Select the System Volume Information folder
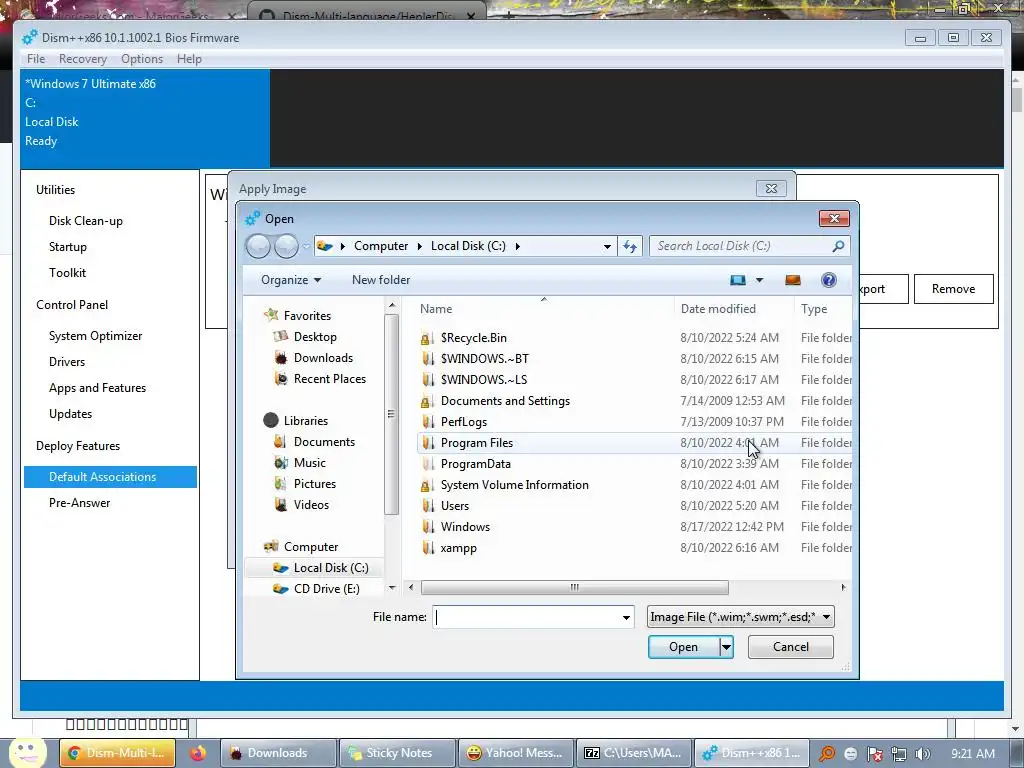 (x=515, y=485)
